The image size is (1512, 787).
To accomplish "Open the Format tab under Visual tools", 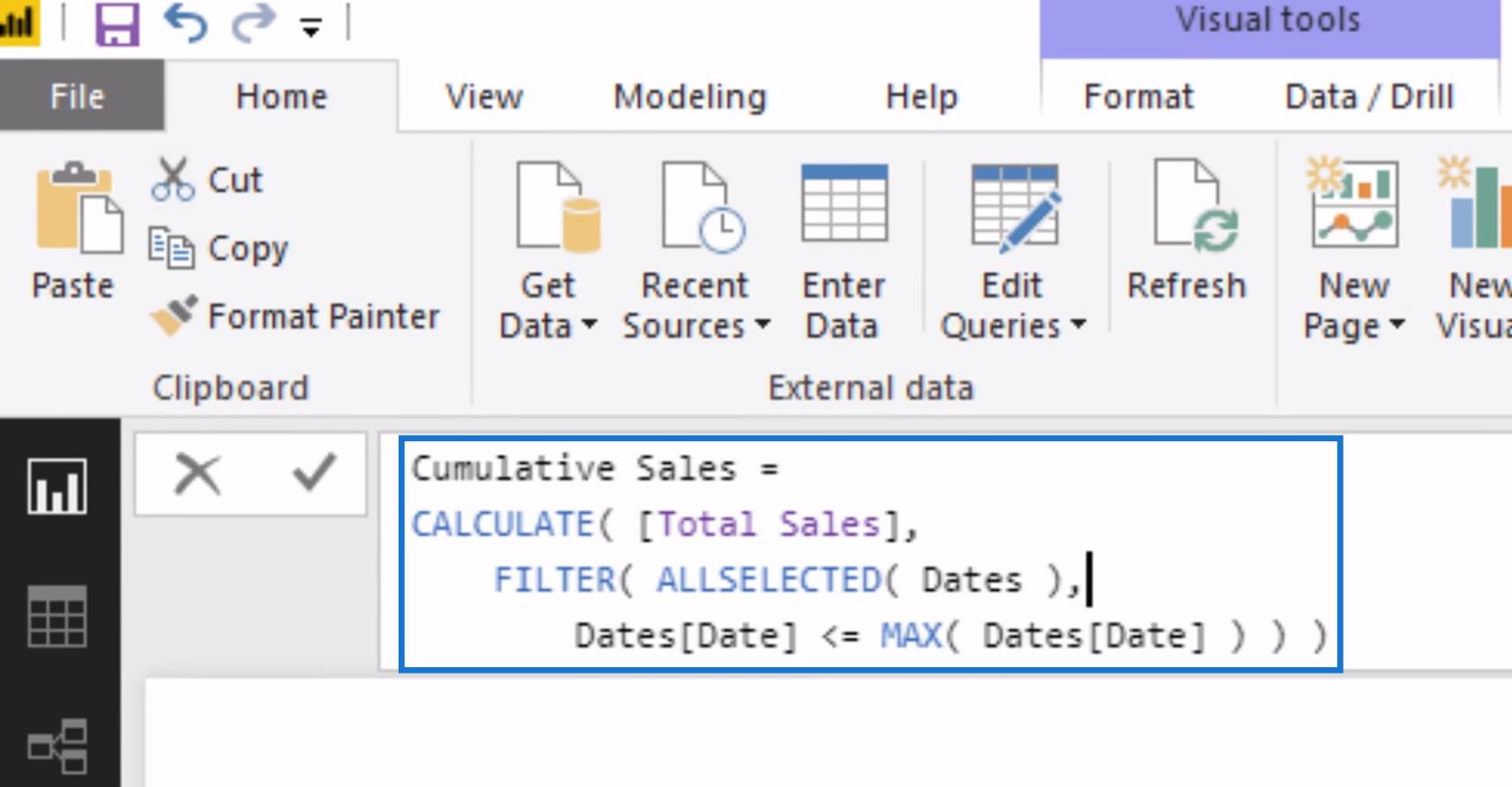I will point(1138,96).
